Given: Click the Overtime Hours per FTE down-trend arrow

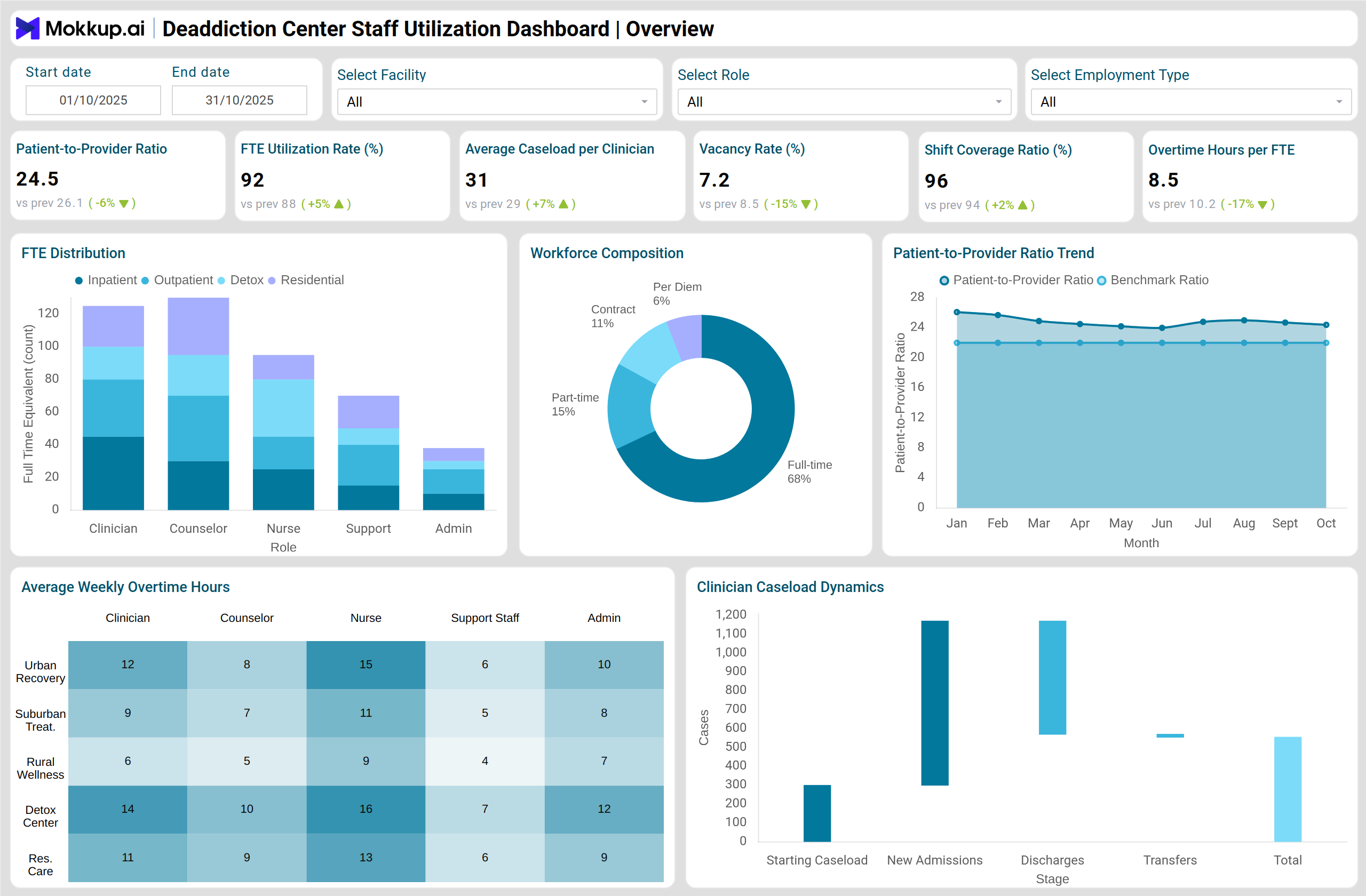Looking at the screenshot, I should (1262, 204).
